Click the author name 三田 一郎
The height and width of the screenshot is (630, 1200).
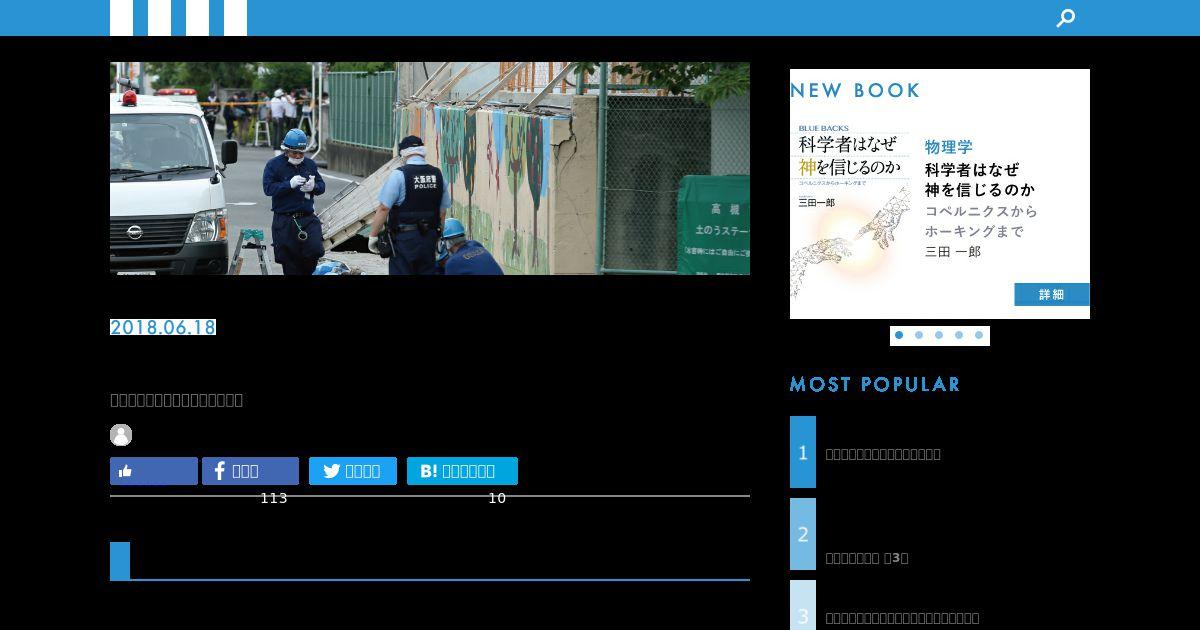pos(953,251)
